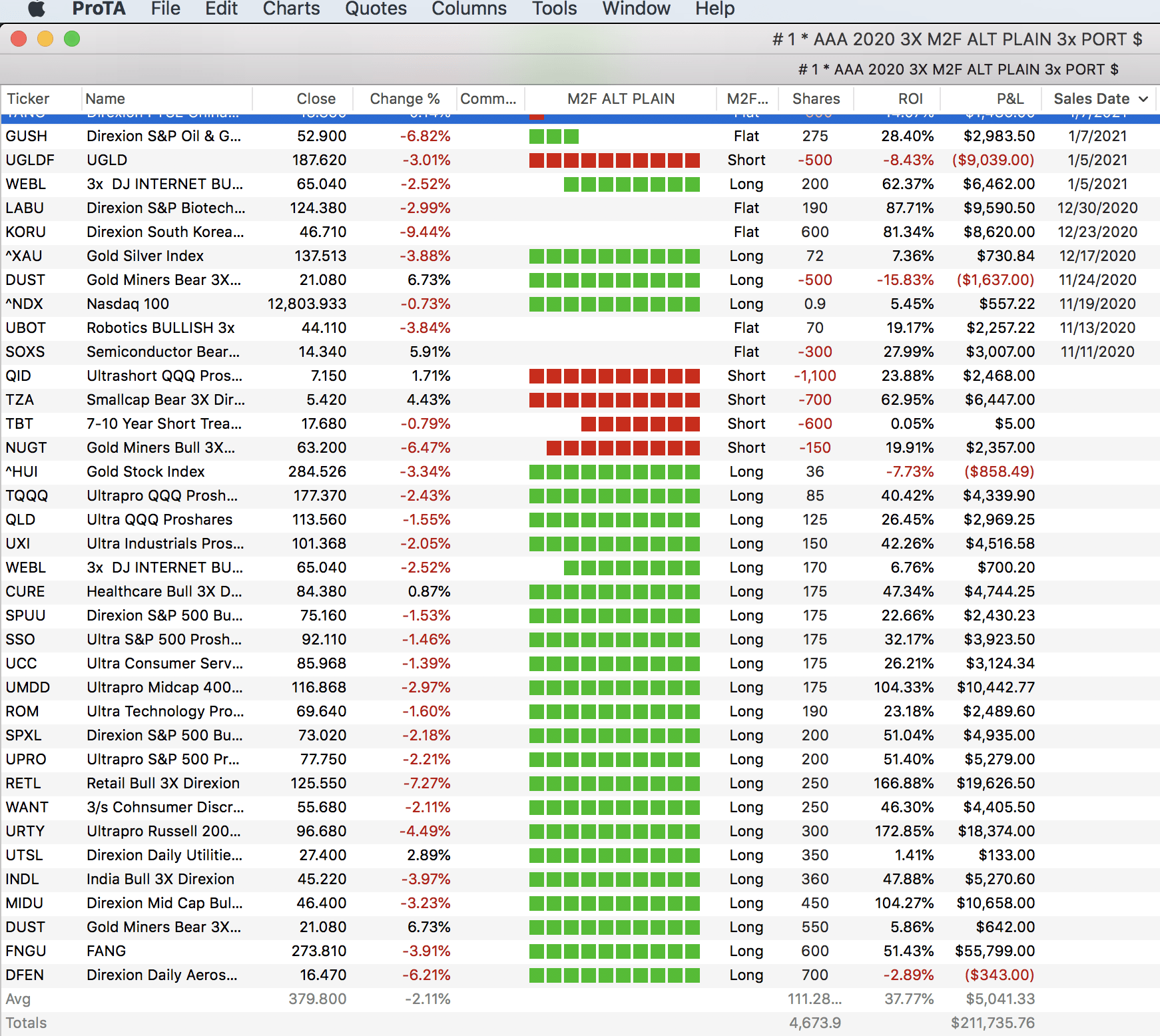1160x1036 pixels.
Task: Click the M2F ALT PLAIN column header
Action: click(621, 99)
